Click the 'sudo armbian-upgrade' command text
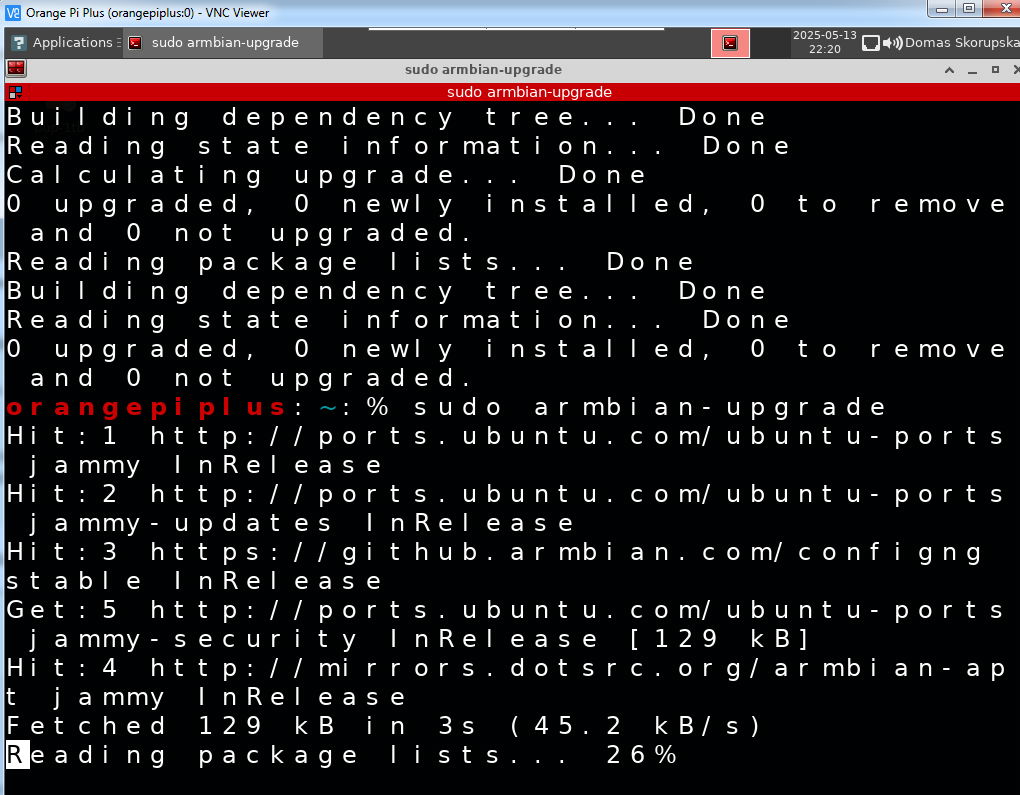 click(x=650, y=407)
